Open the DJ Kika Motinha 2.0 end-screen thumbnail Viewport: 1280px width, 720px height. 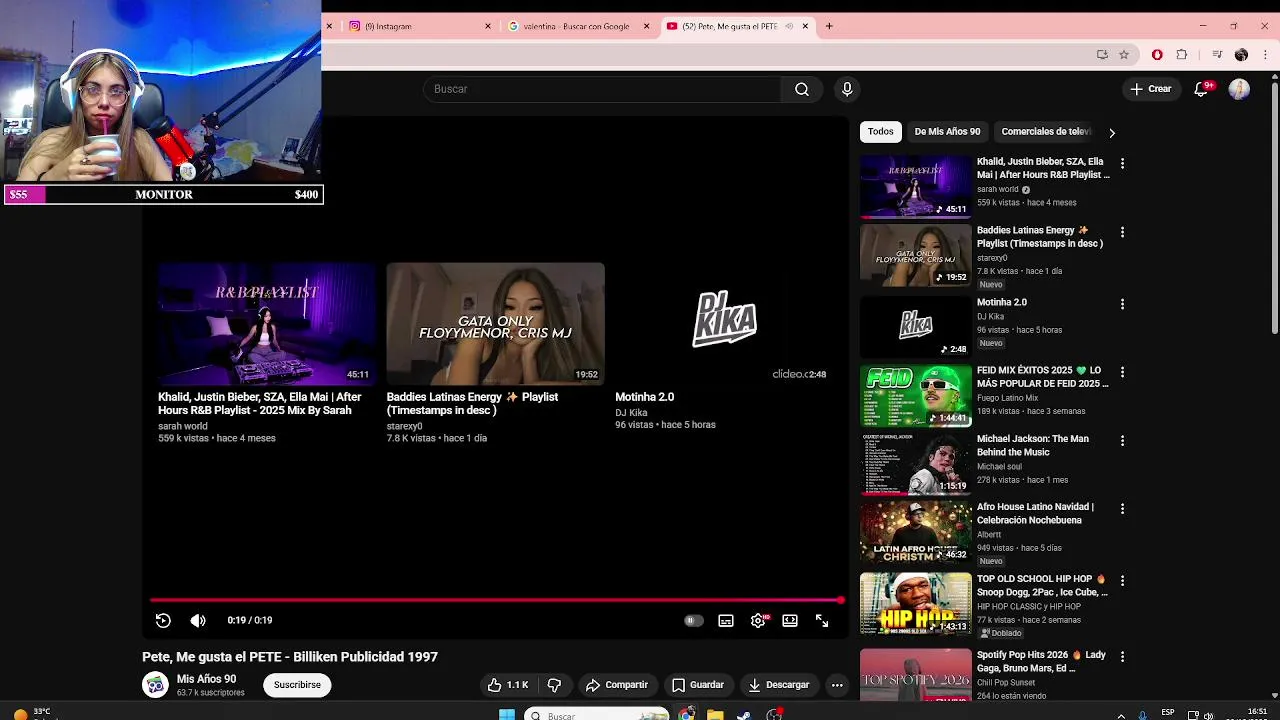click(x=725, y=324)
